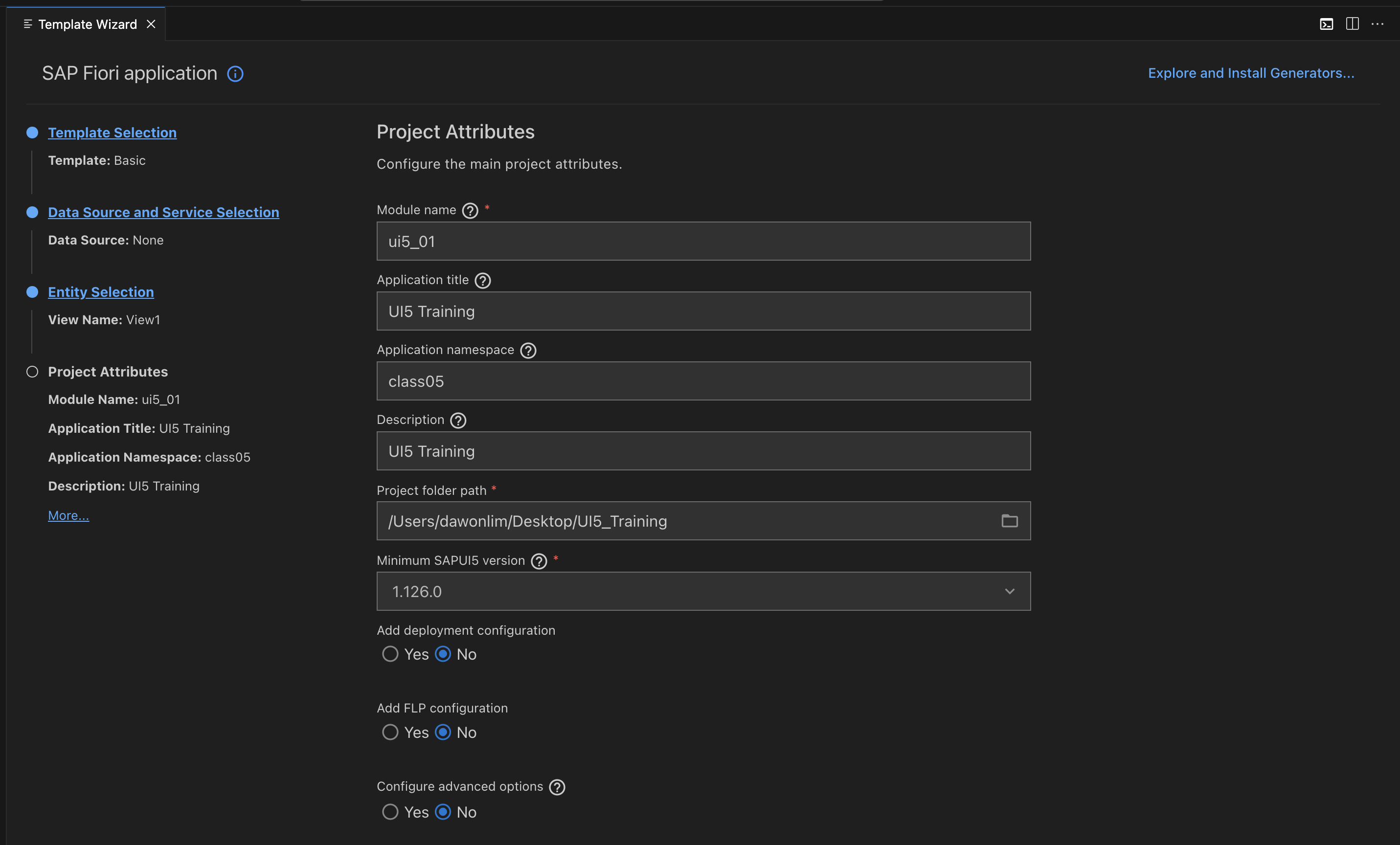Toggle the panel icon in the top right
Viewport: 1400px width, 845px height.
[1326, 24]
